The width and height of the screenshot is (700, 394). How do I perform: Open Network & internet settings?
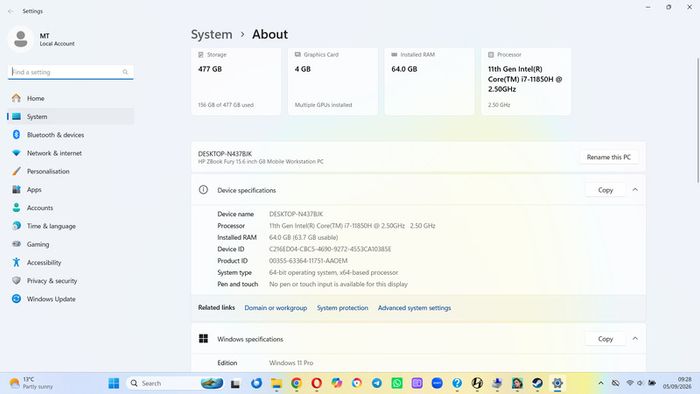tap(71, 153)
